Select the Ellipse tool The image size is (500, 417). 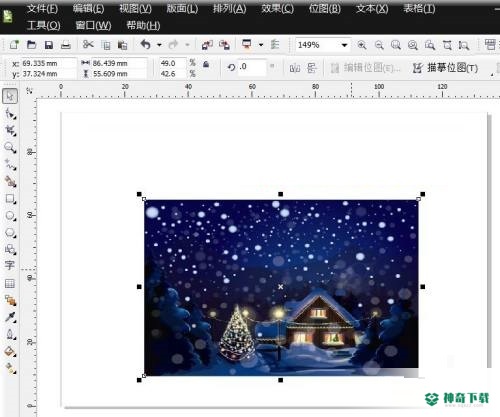click(10, 216)
